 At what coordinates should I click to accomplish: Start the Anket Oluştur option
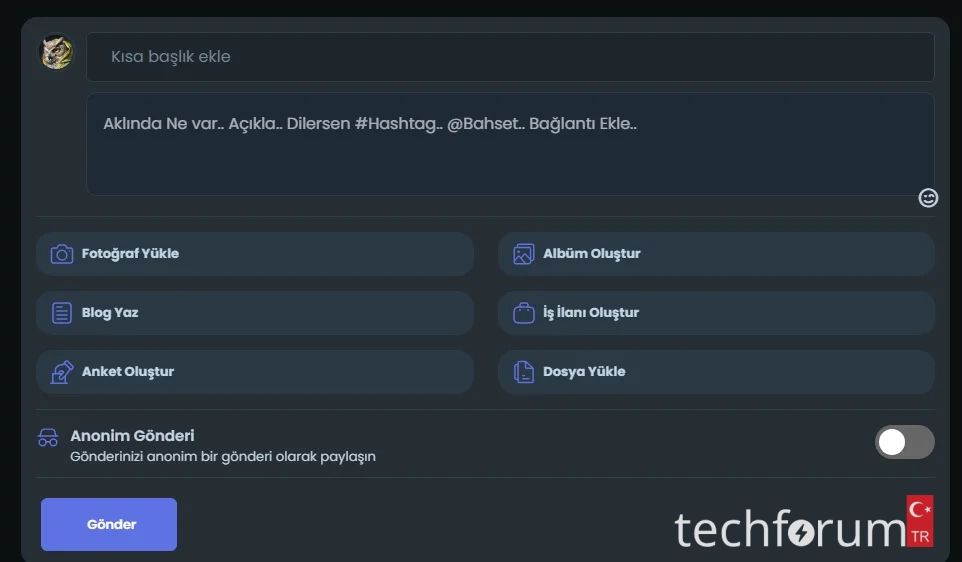[x=128, y=372]
